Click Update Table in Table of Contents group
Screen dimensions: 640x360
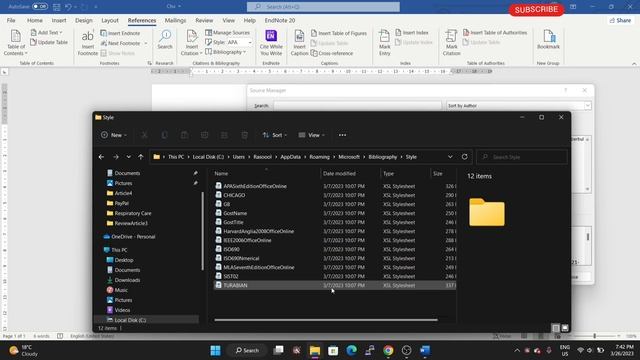tap(49, 42)
